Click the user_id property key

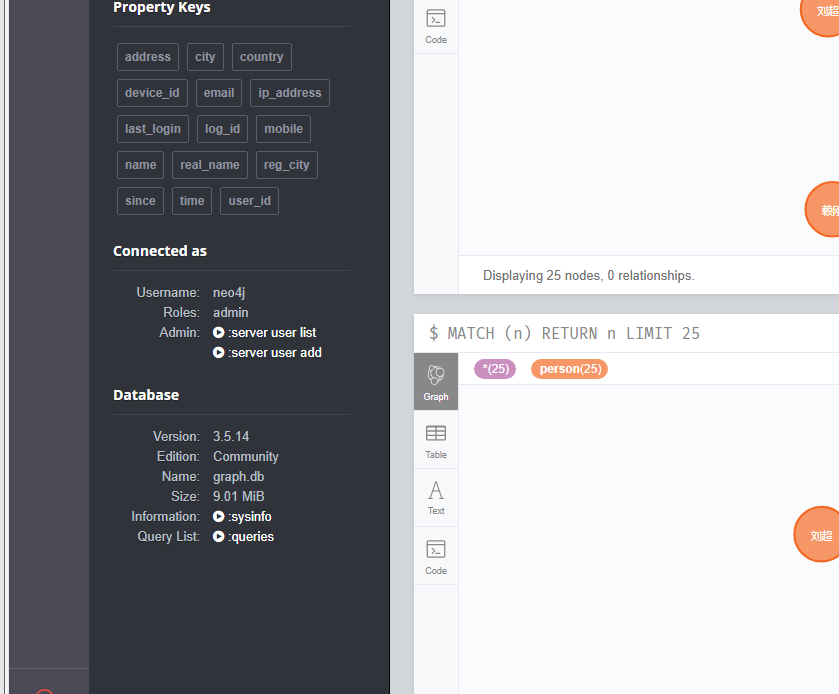coord(249,201)
